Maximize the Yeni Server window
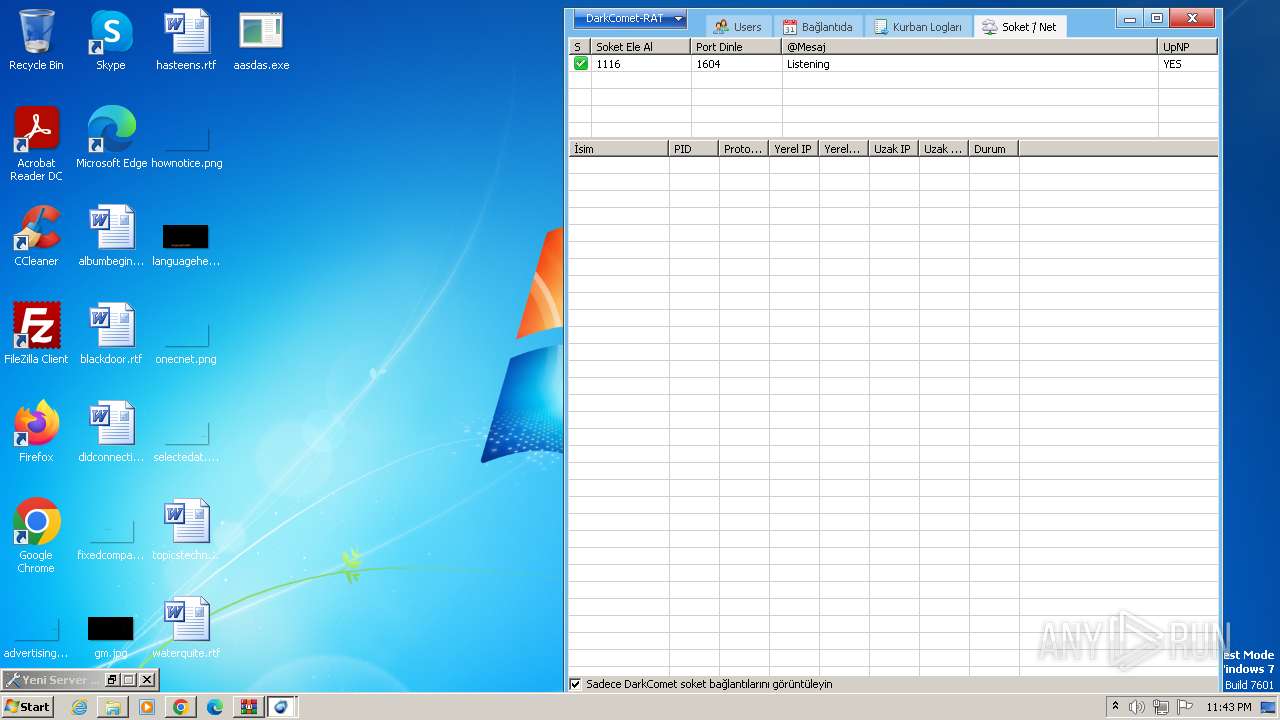The image size is (1280, 720). click(x=129, y=680)
